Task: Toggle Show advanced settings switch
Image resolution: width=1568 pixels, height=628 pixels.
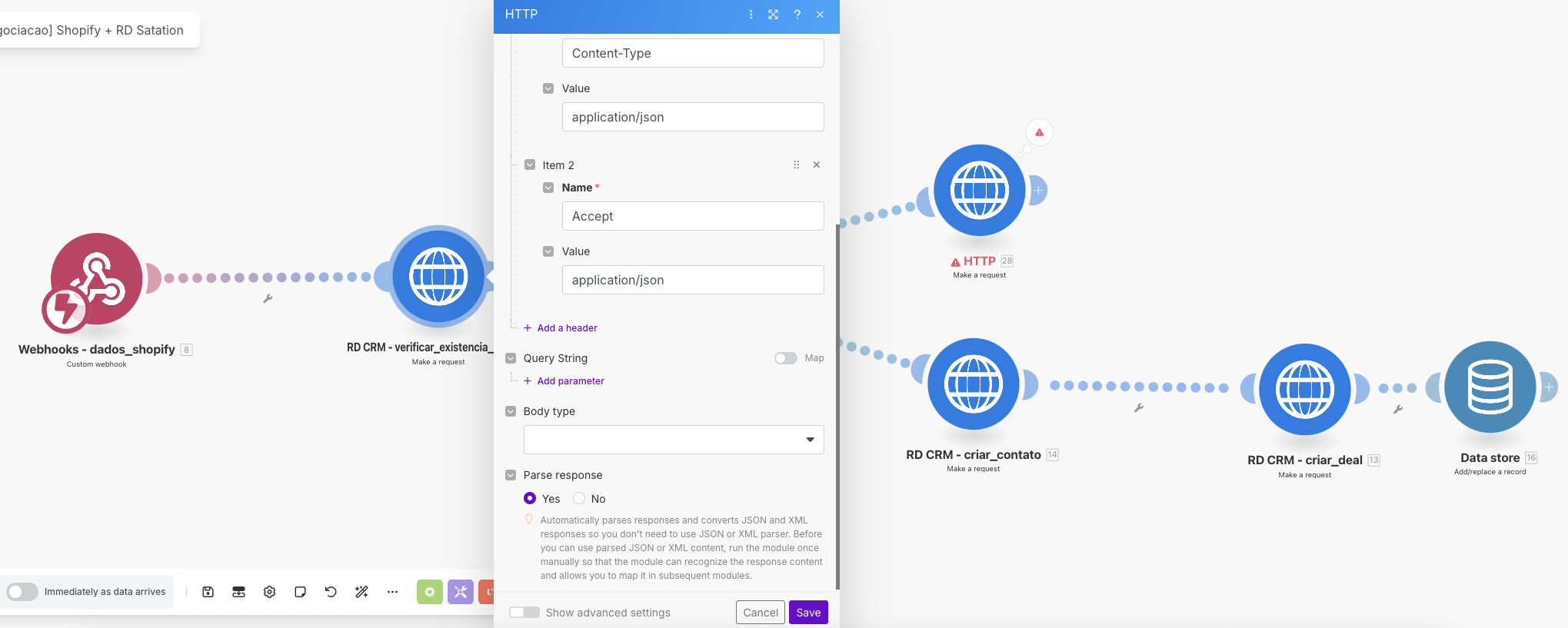Action: (524, 613)
